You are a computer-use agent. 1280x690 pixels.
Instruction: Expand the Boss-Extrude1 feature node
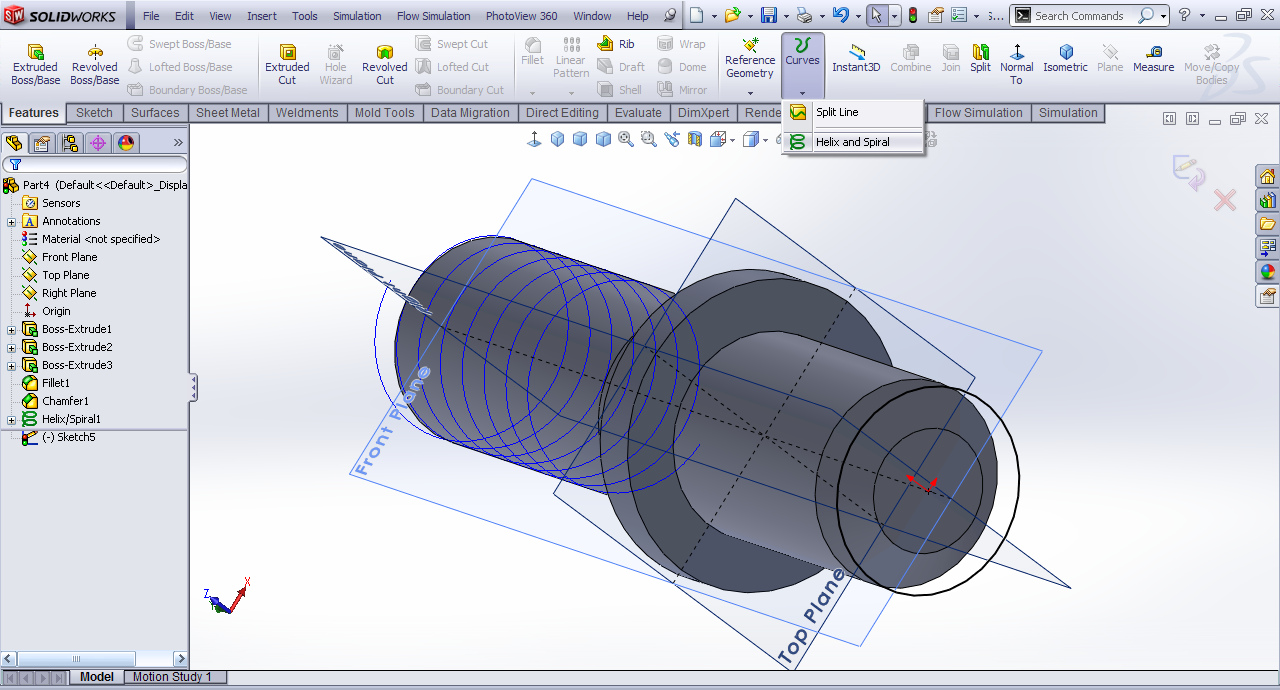pyautogui.click(x=12, y=329)
